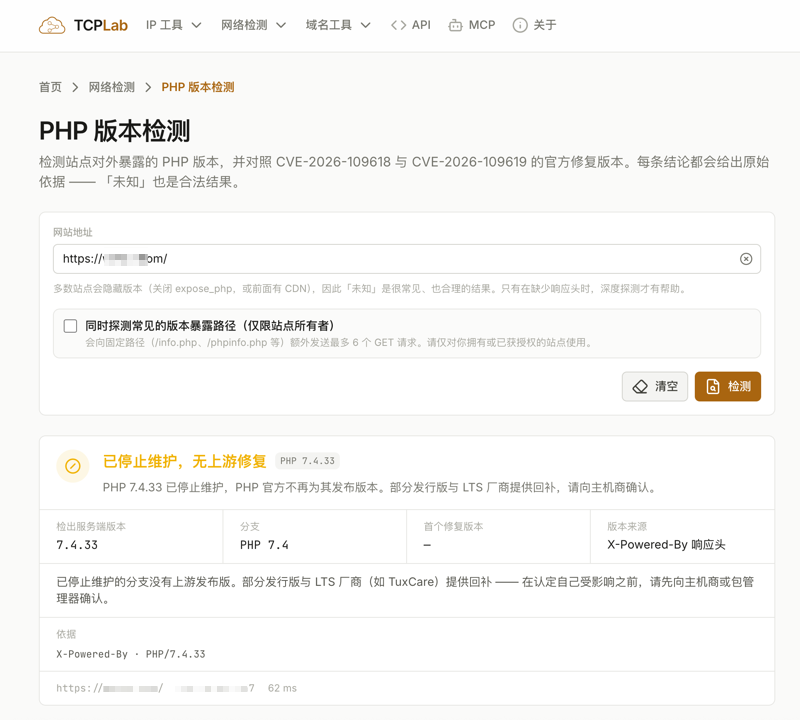Click the API code brackets icon
The image size is (800, 720).
tap(398, 25)
